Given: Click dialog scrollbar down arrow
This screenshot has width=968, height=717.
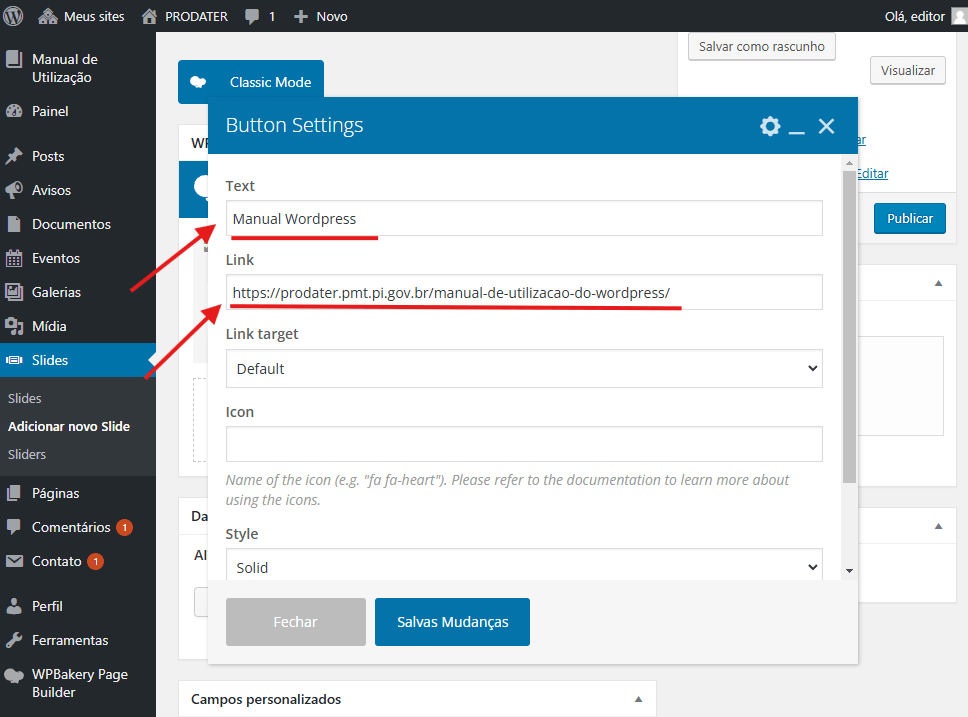Looking at the screenshot, I should (x=849, y=571).
